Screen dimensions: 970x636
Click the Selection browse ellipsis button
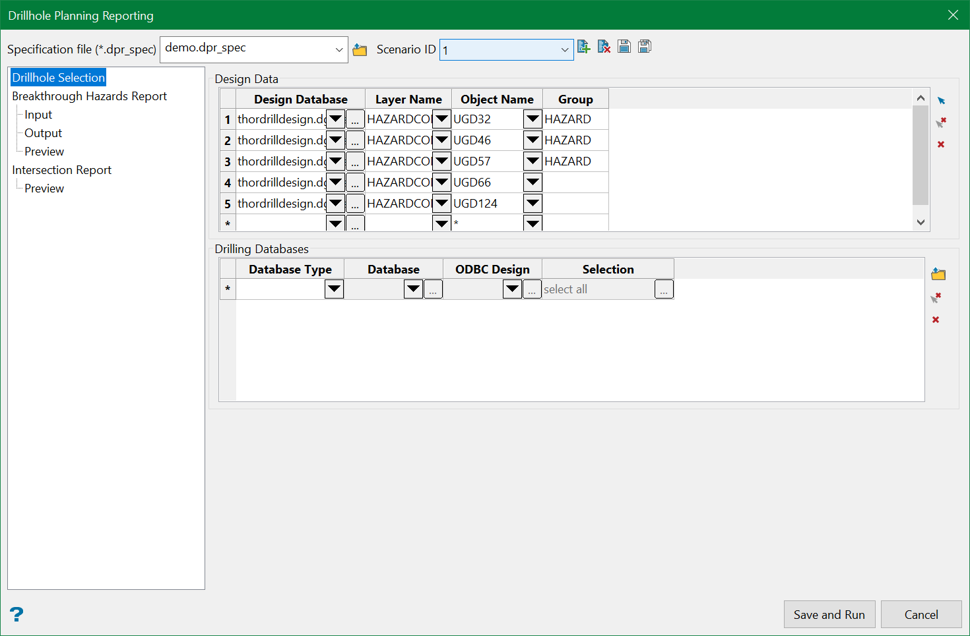pyautogui.click(x=663, y=290)
